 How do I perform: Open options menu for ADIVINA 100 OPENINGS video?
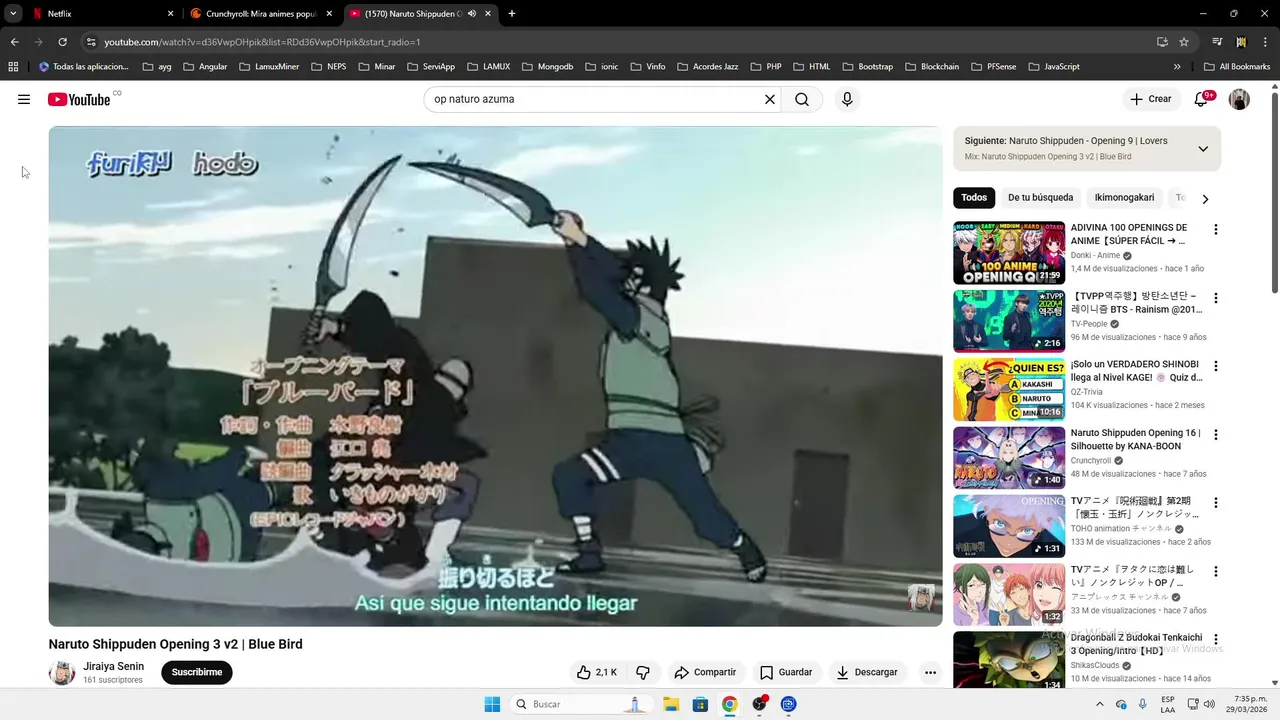[1216, 229]
